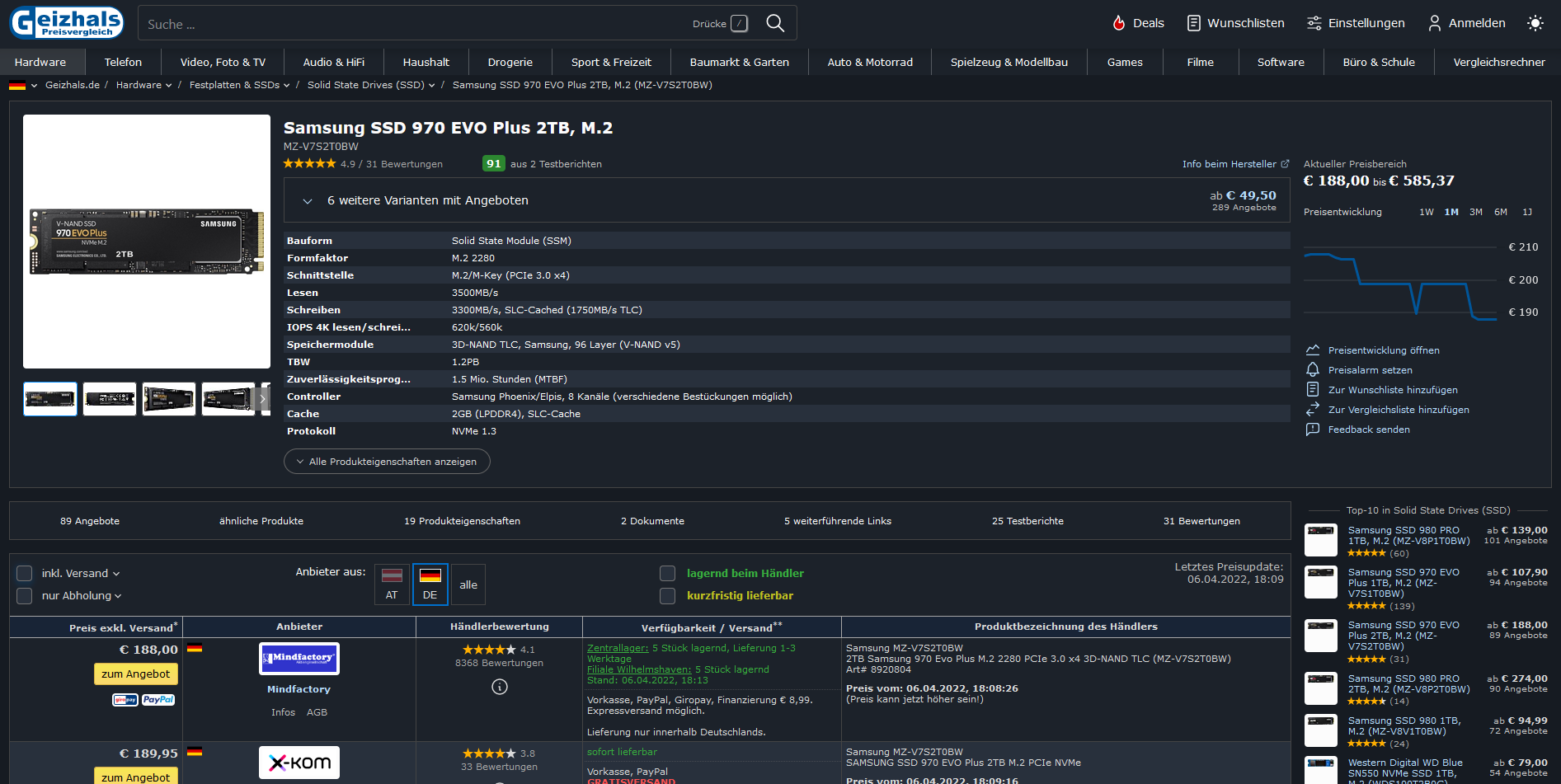This screenshot has height=784, width=1561.
Task: Click the giropay payment icon
Action: [125, 700]
